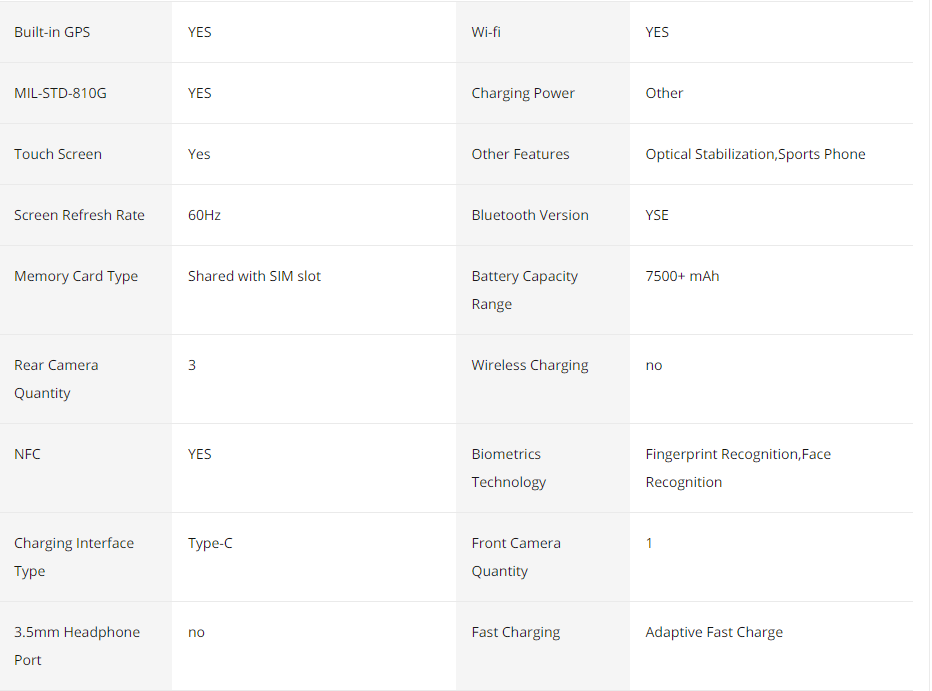Image resolution: width=932 pixels, height=691 pixels.
Task: Select the MIL-STD-810G spec label
Action: pyautogui.click(x=60, y=93)
